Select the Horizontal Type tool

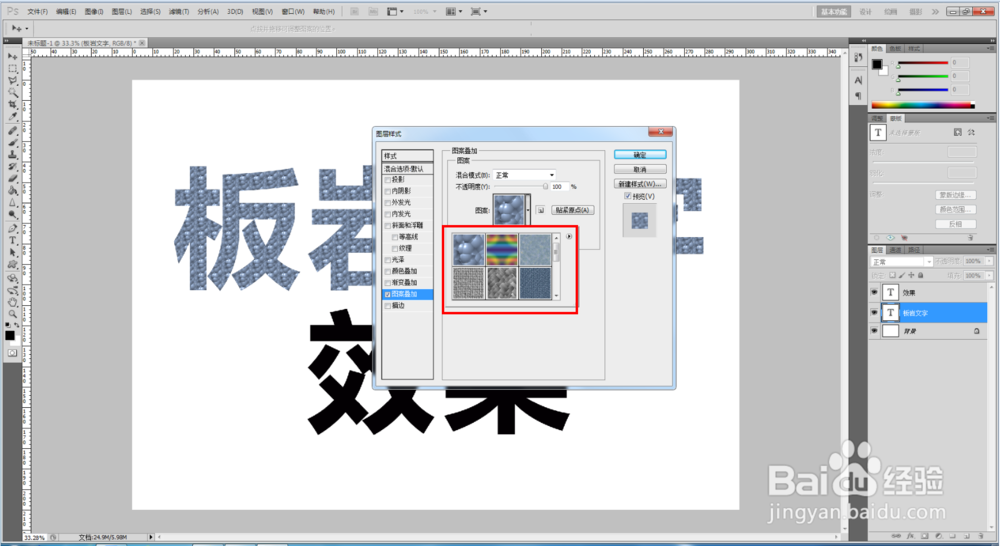pos(12,240)
